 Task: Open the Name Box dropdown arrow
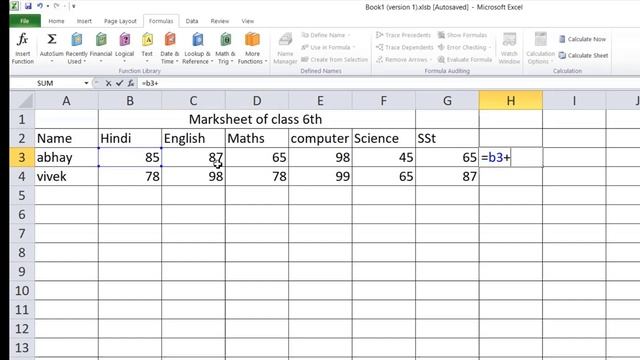point(86,83)
